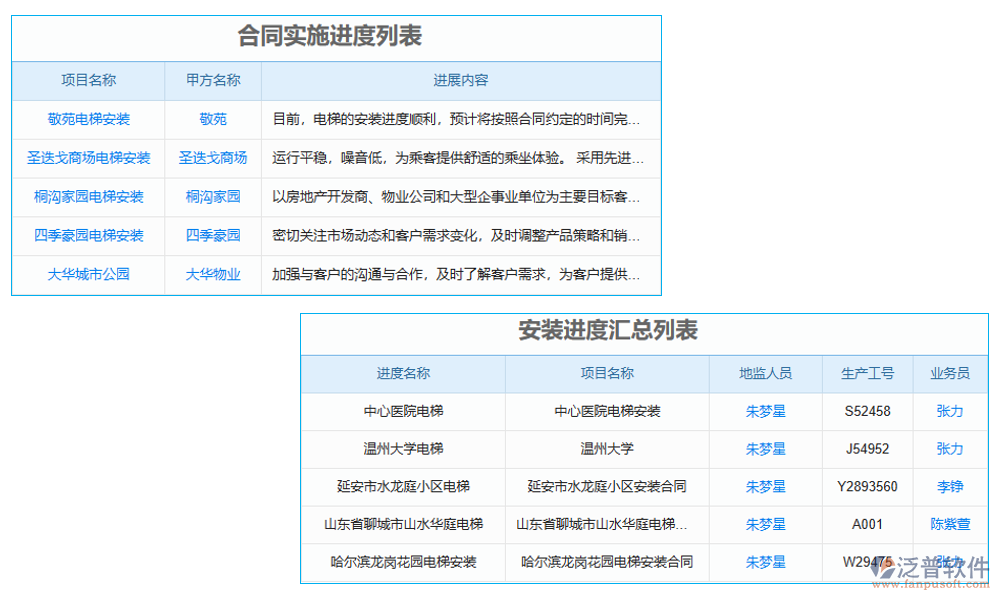Click client link 敬苑

(x=212, y=119)
